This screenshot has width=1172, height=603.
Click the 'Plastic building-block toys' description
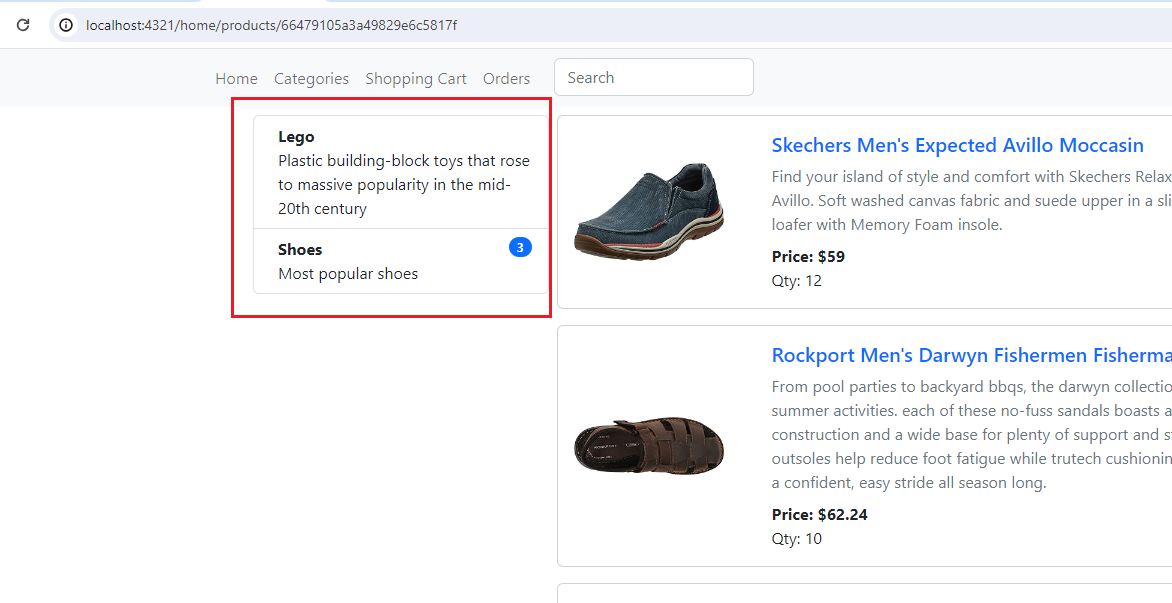coord(404,185)
